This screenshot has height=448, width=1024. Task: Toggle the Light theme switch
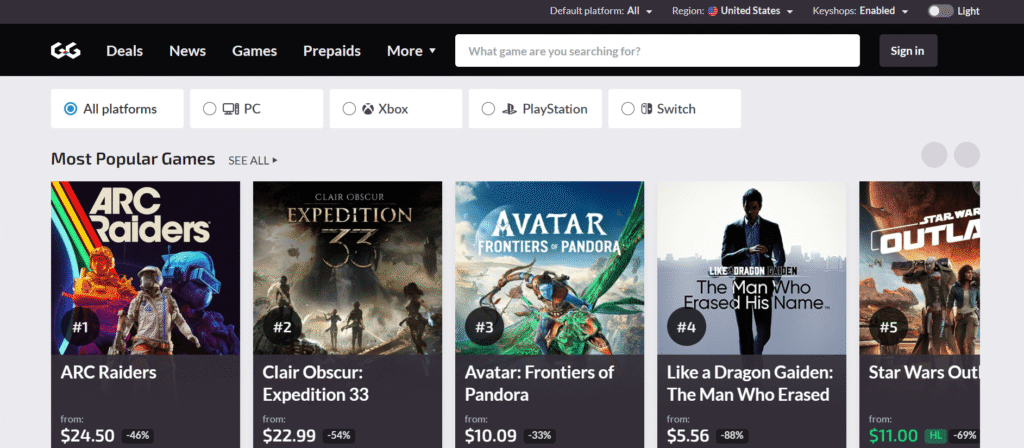coord(940,11)
